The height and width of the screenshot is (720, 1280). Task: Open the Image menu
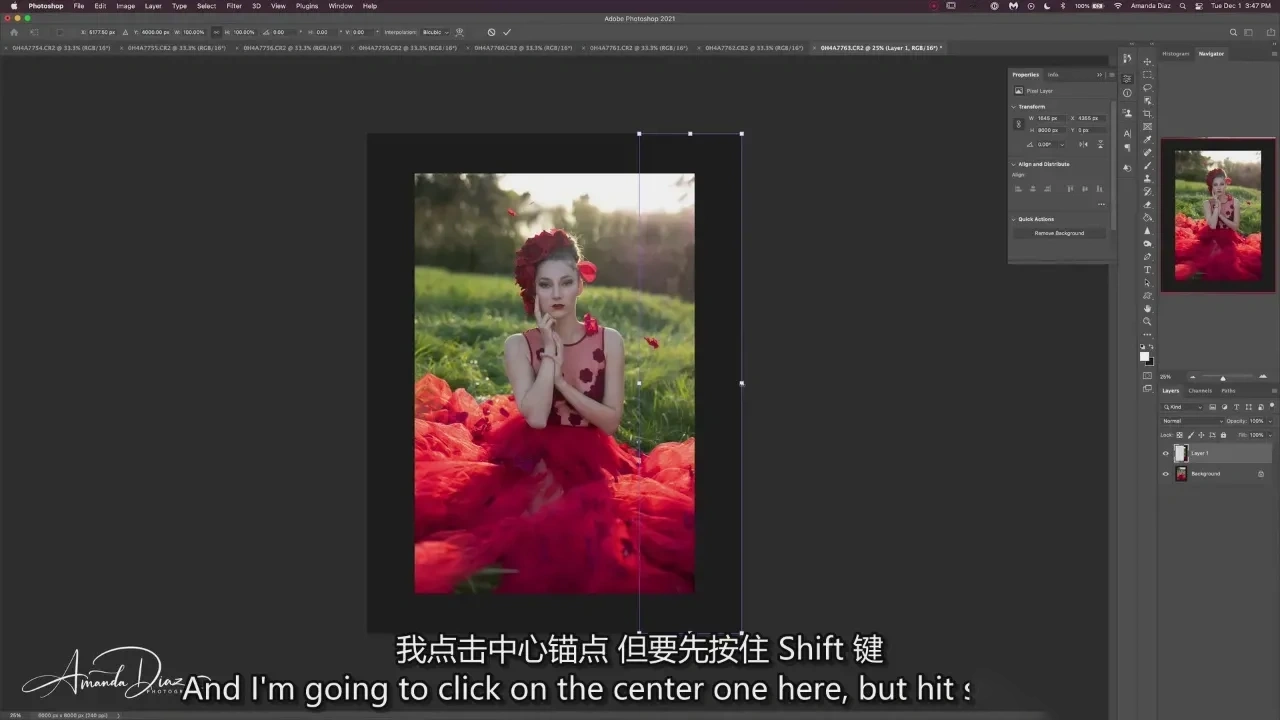(x=126, y=6)
